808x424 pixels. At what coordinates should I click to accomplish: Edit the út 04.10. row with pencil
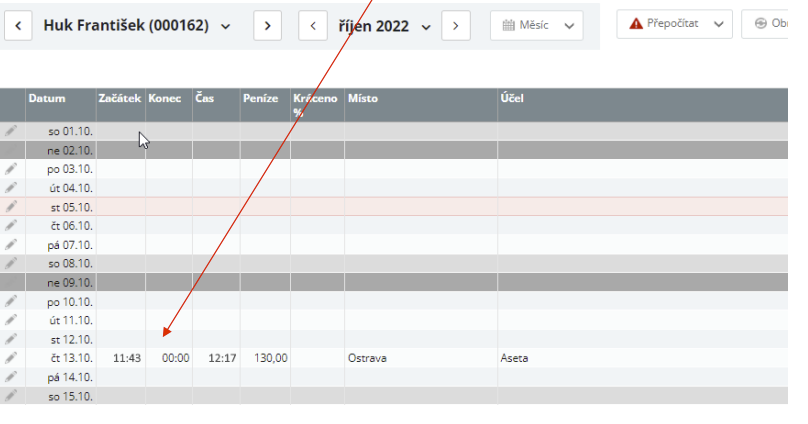click(11, 188)
